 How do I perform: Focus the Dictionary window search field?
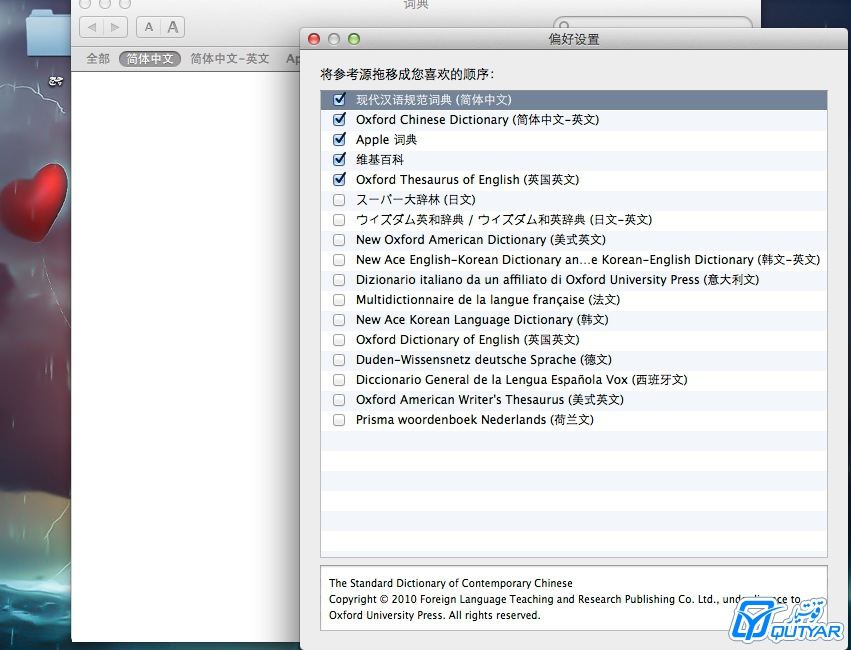pos(652,24)
